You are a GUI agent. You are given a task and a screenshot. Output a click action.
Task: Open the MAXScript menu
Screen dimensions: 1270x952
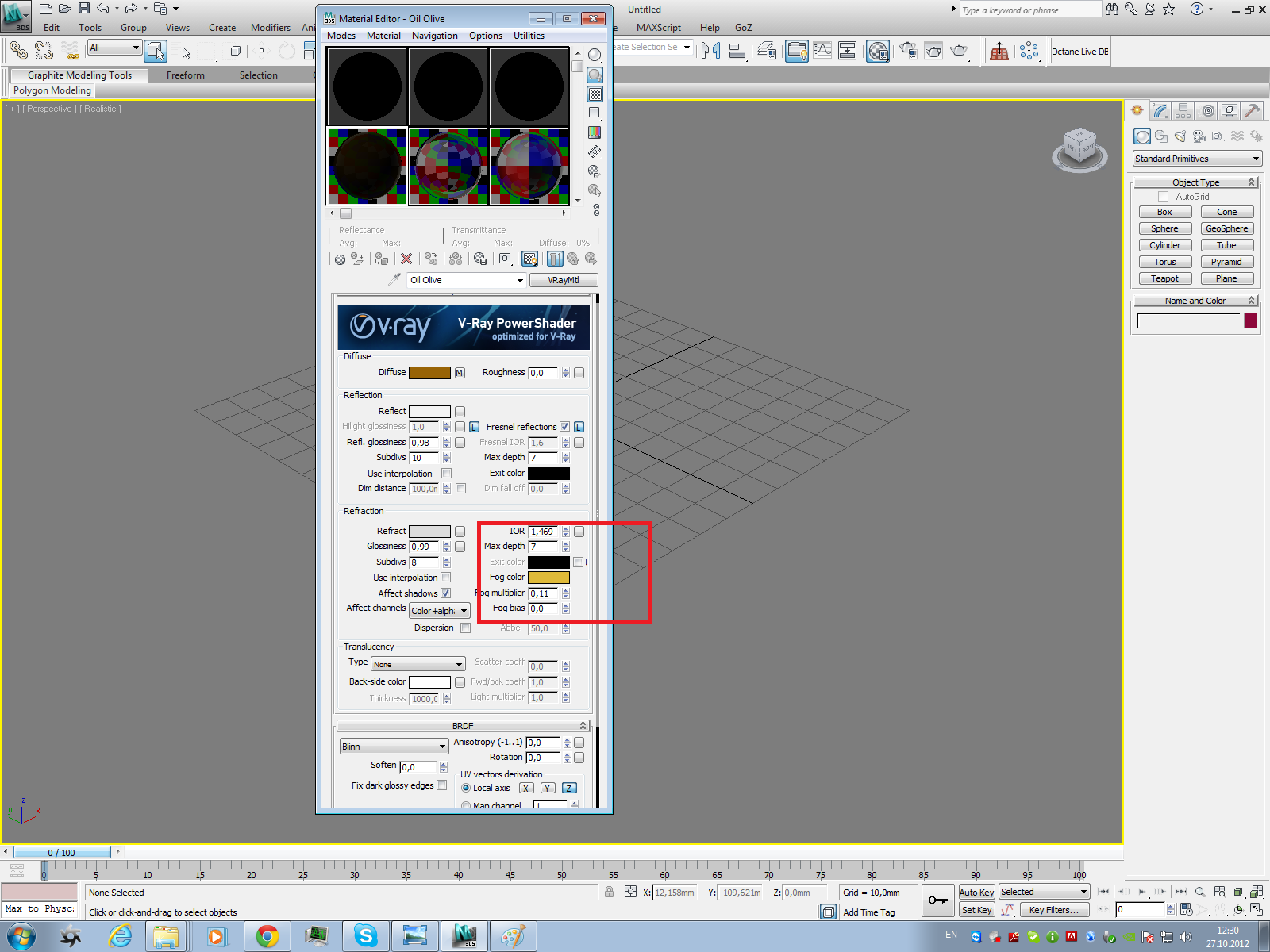(x=659, y=28)
